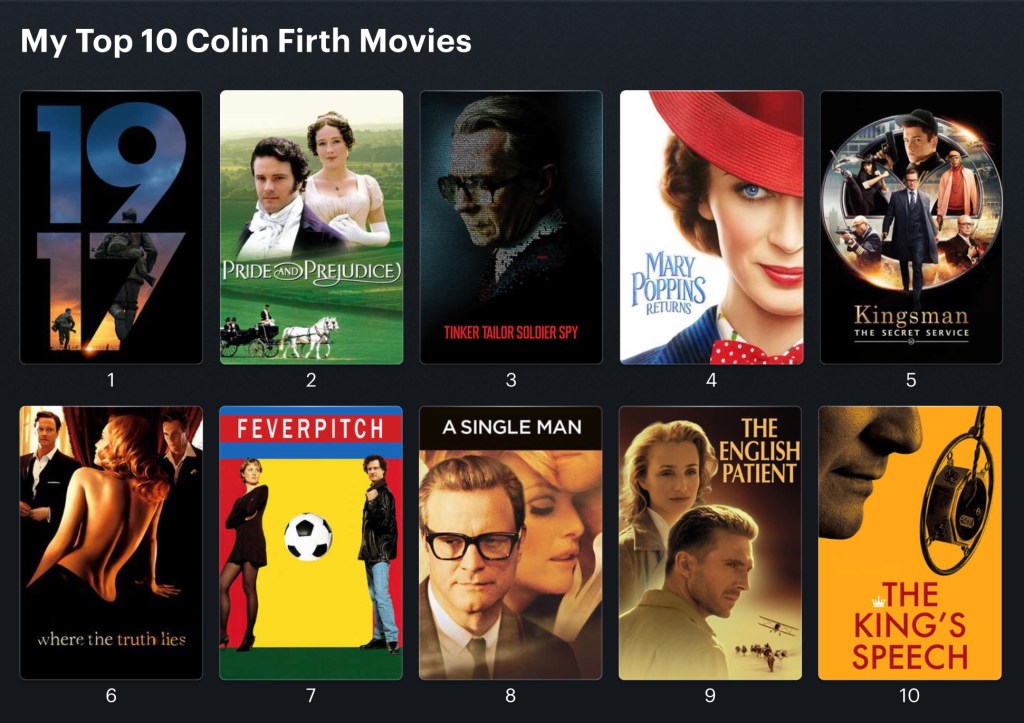Open the Fever Pitch poster
Screen dimensions: 1024x723
point(311,543)
